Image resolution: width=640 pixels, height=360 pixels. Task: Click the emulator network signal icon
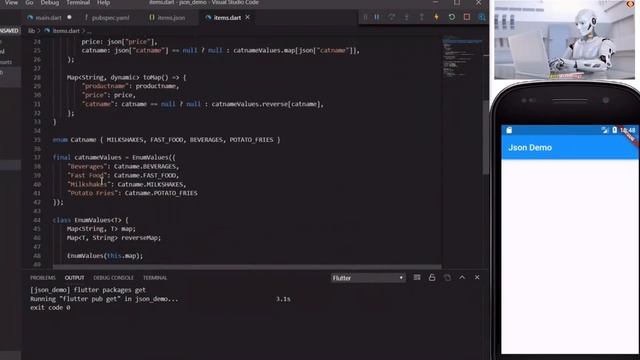(604, 130)
